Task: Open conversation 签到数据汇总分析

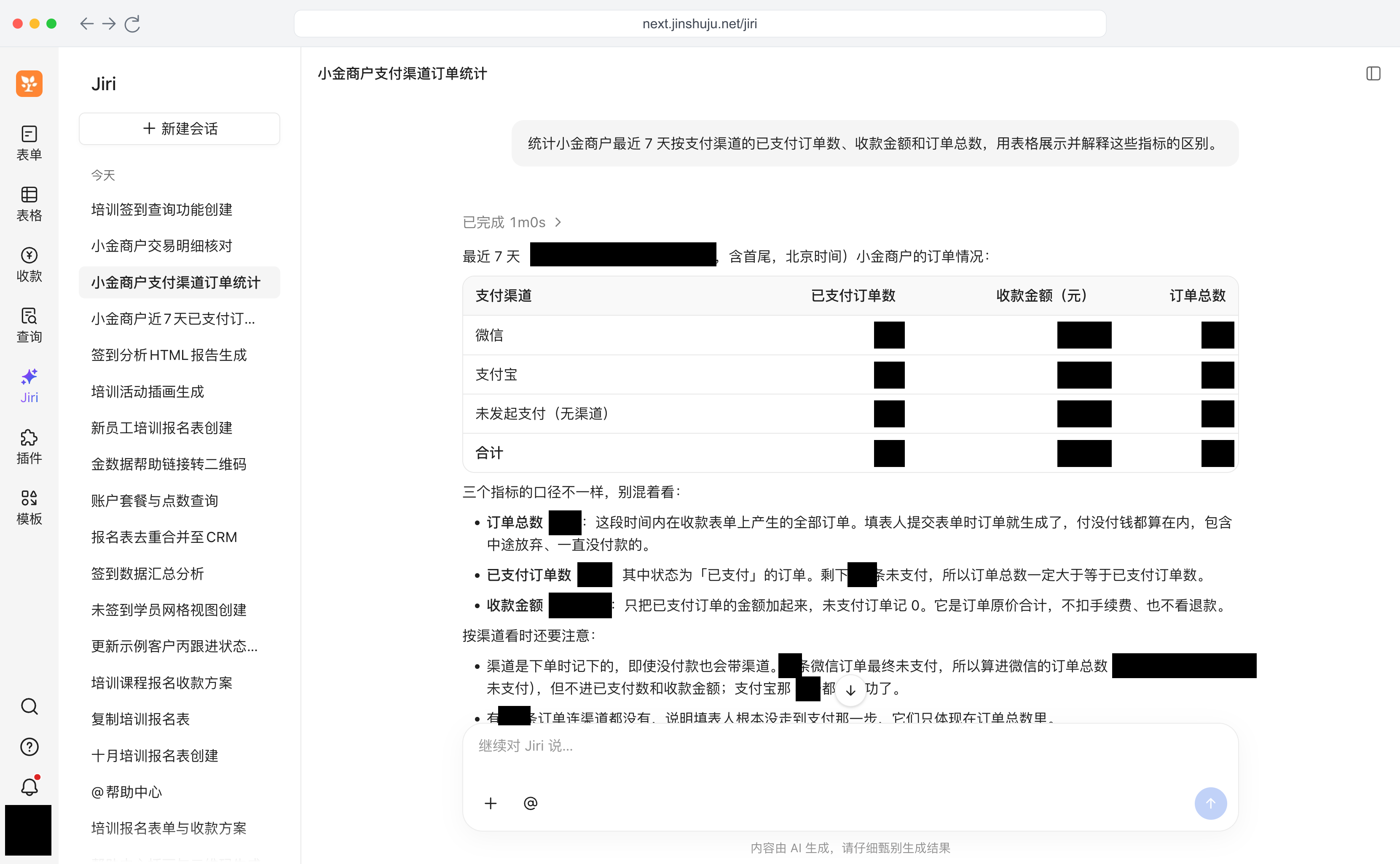Action: pyautogui.click(x=180, y=573)
